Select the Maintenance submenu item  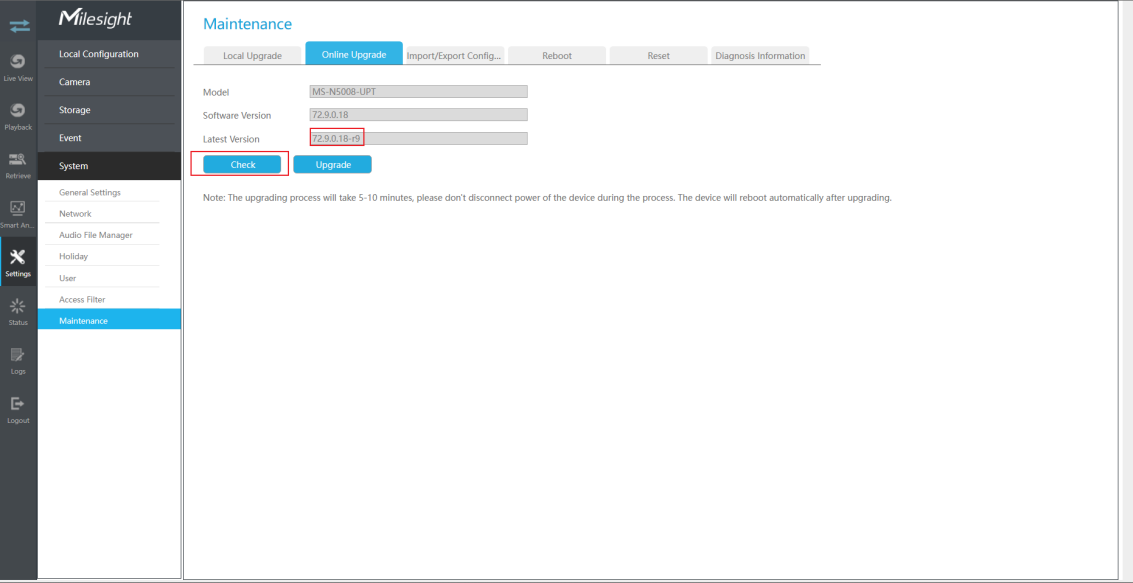[109, 320]
